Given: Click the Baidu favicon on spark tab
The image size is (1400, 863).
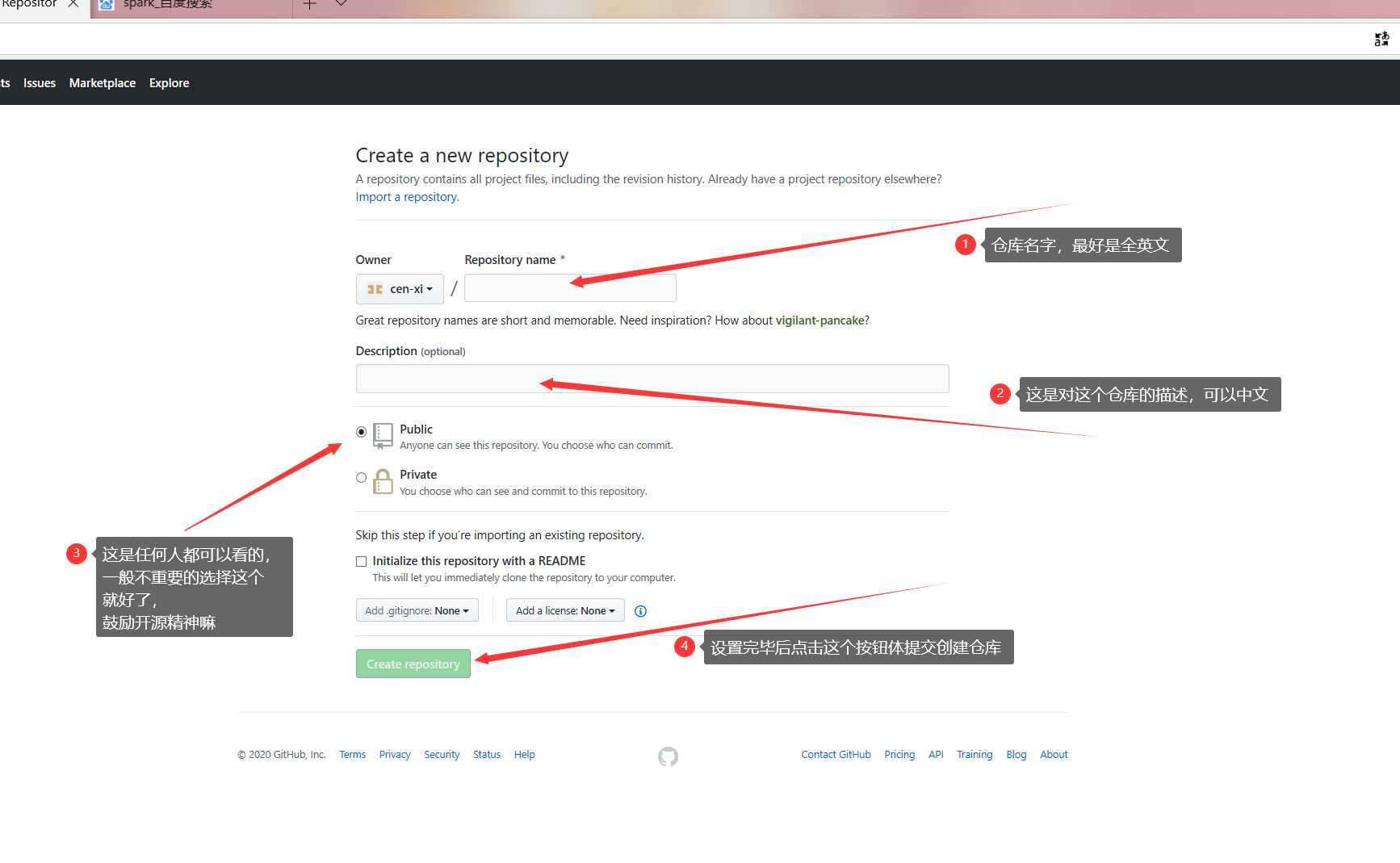Looking at the screenshot, I should (x=106, y=4).
